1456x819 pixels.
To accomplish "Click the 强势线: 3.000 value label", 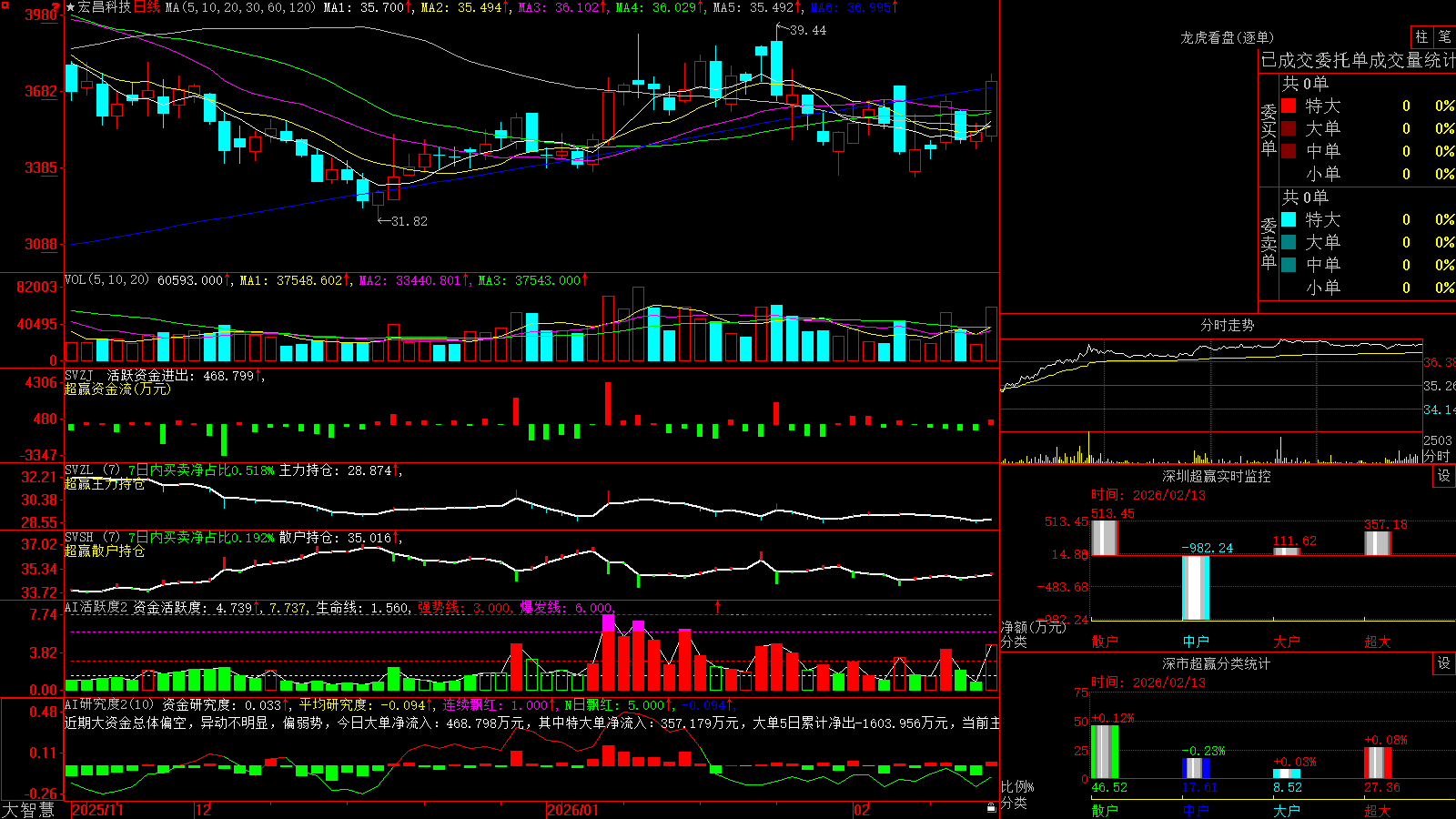I will pos(464,607).
